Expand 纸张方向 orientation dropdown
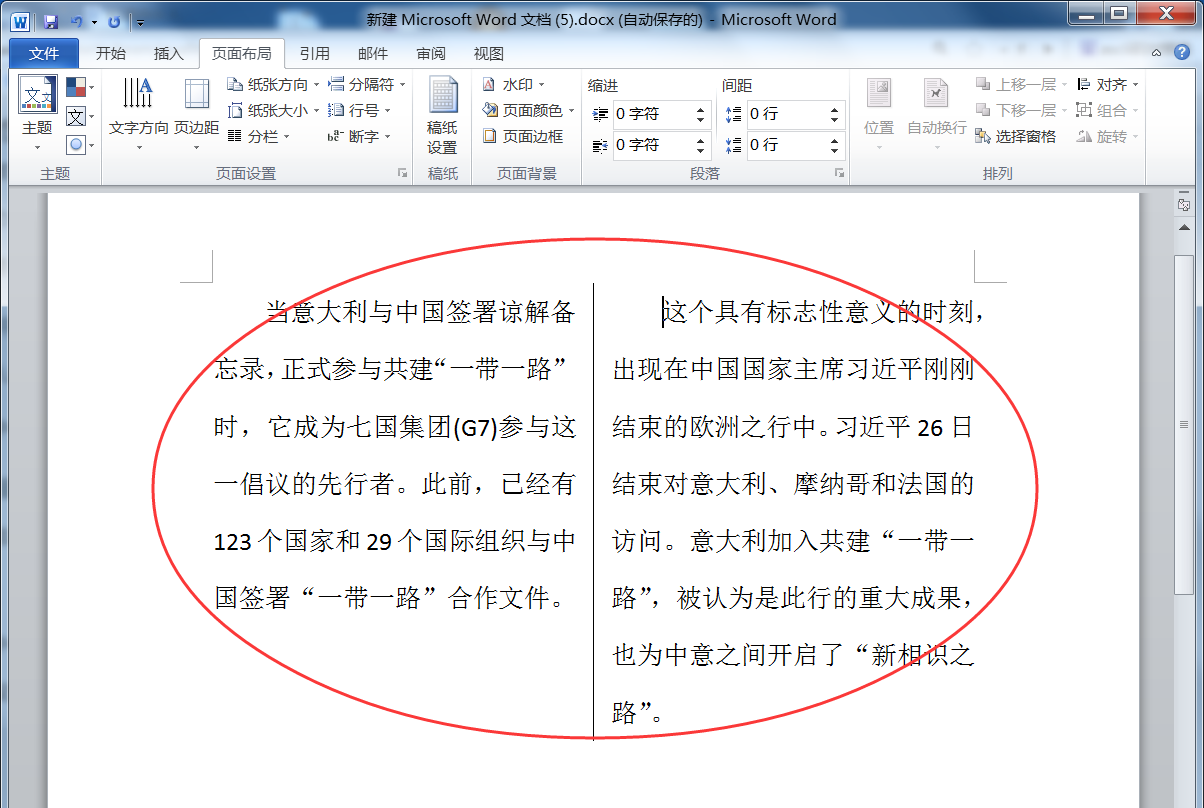The width and height of the screenshot is (1204, 808). click(273, 85)
